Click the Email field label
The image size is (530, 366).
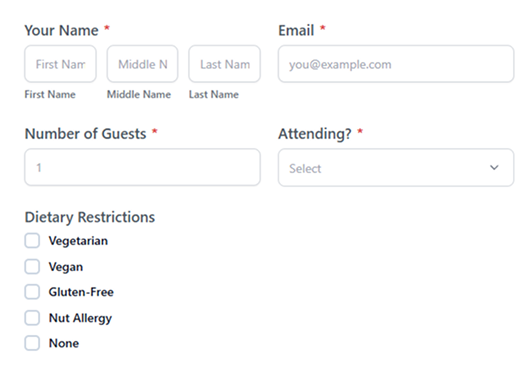(296, 30)
